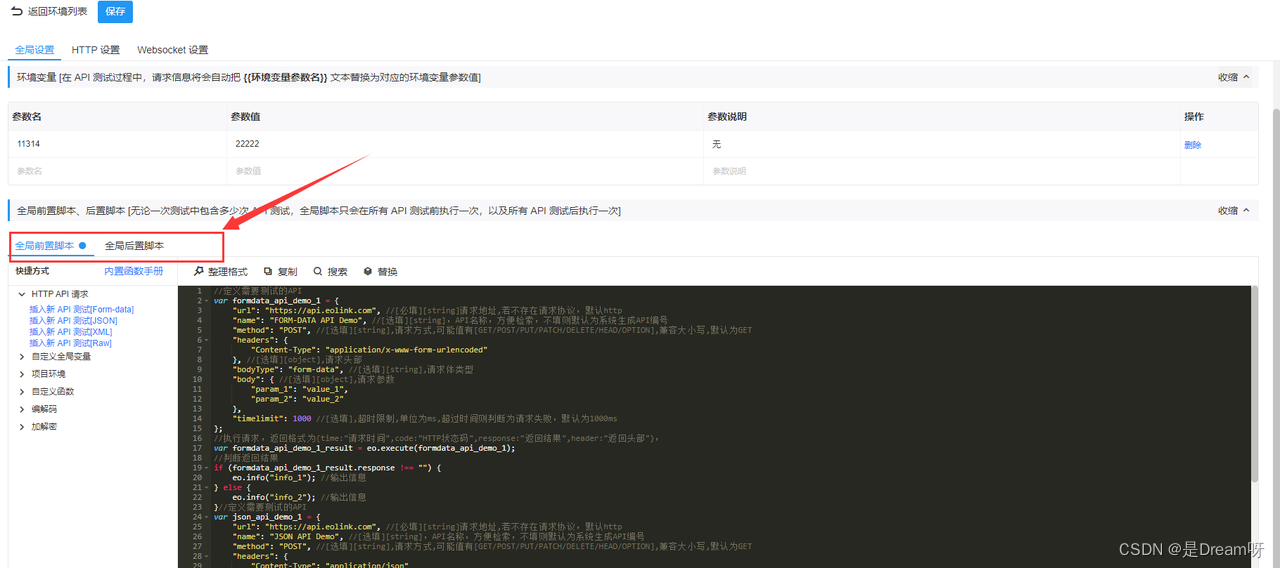
Task: Collapse the 全局前置脚本、后置脚本 section with 收缩
Action: click(x=1233, y=211)
